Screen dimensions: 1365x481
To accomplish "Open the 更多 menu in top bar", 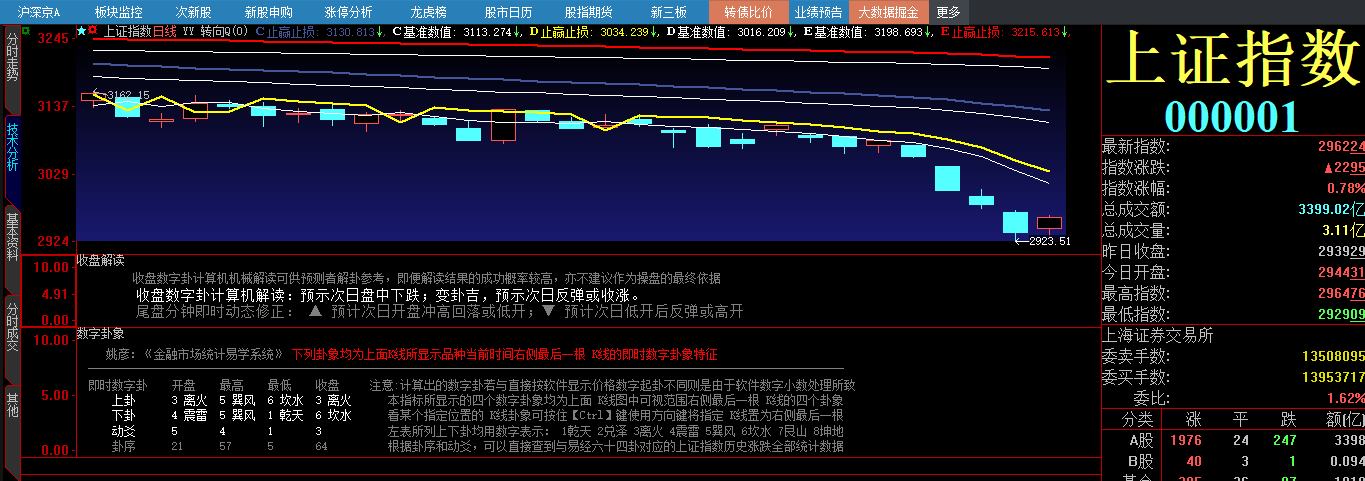I will [x=947, y=12].
